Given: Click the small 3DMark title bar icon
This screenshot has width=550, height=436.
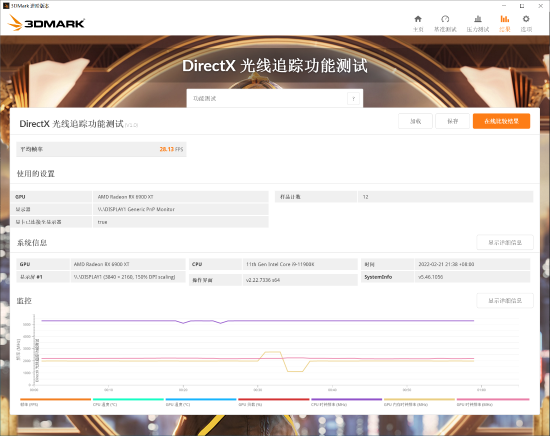Looking at the screenshot, I should [6, 6].
